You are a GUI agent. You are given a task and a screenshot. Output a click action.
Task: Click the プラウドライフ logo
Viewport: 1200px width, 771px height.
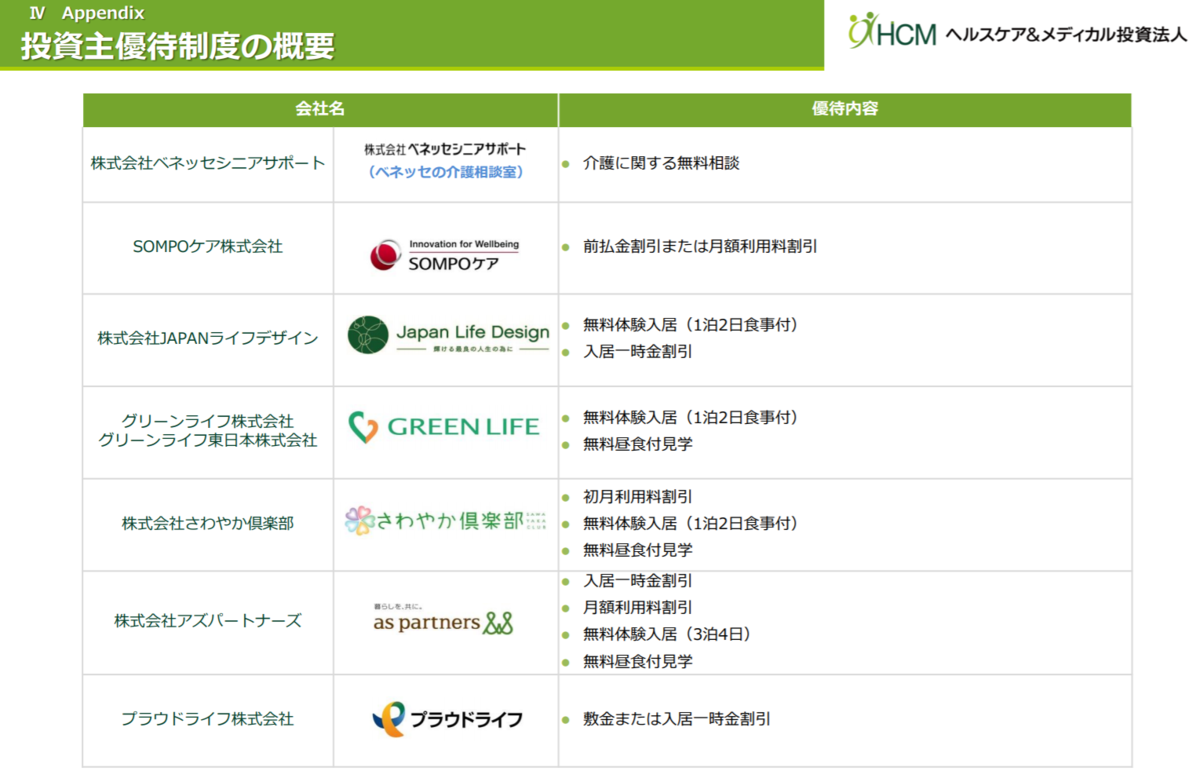click(x=447, y=719)
